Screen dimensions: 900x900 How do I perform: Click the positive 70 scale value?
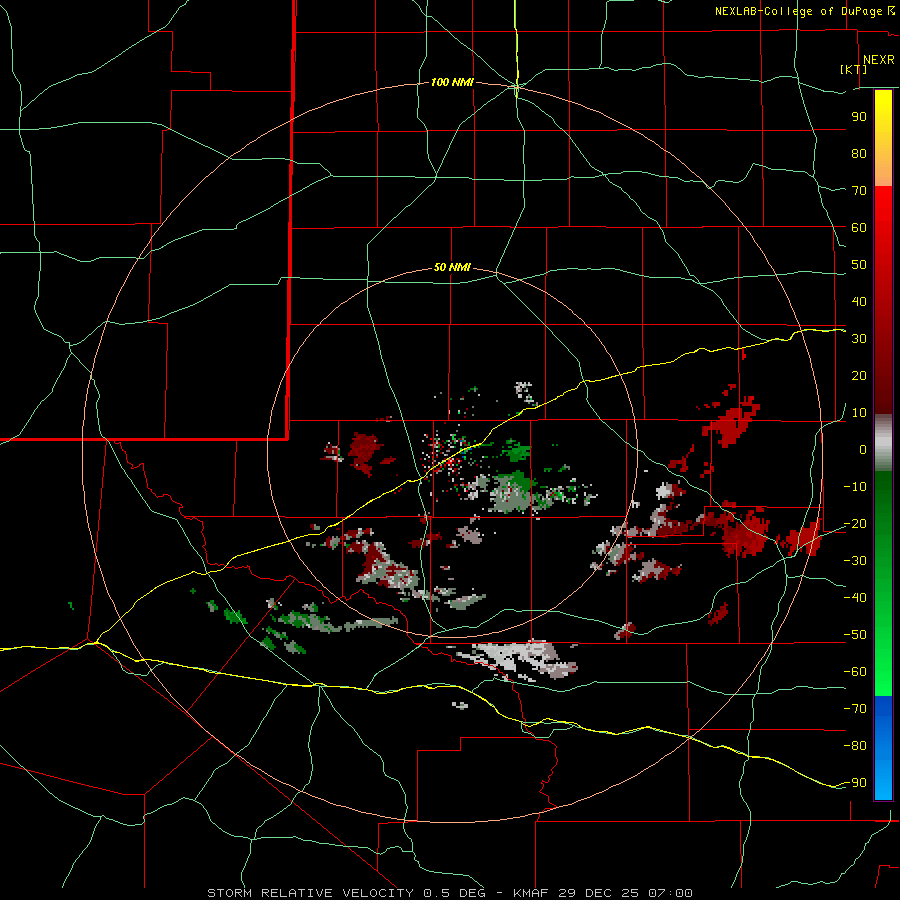[859, 191]
